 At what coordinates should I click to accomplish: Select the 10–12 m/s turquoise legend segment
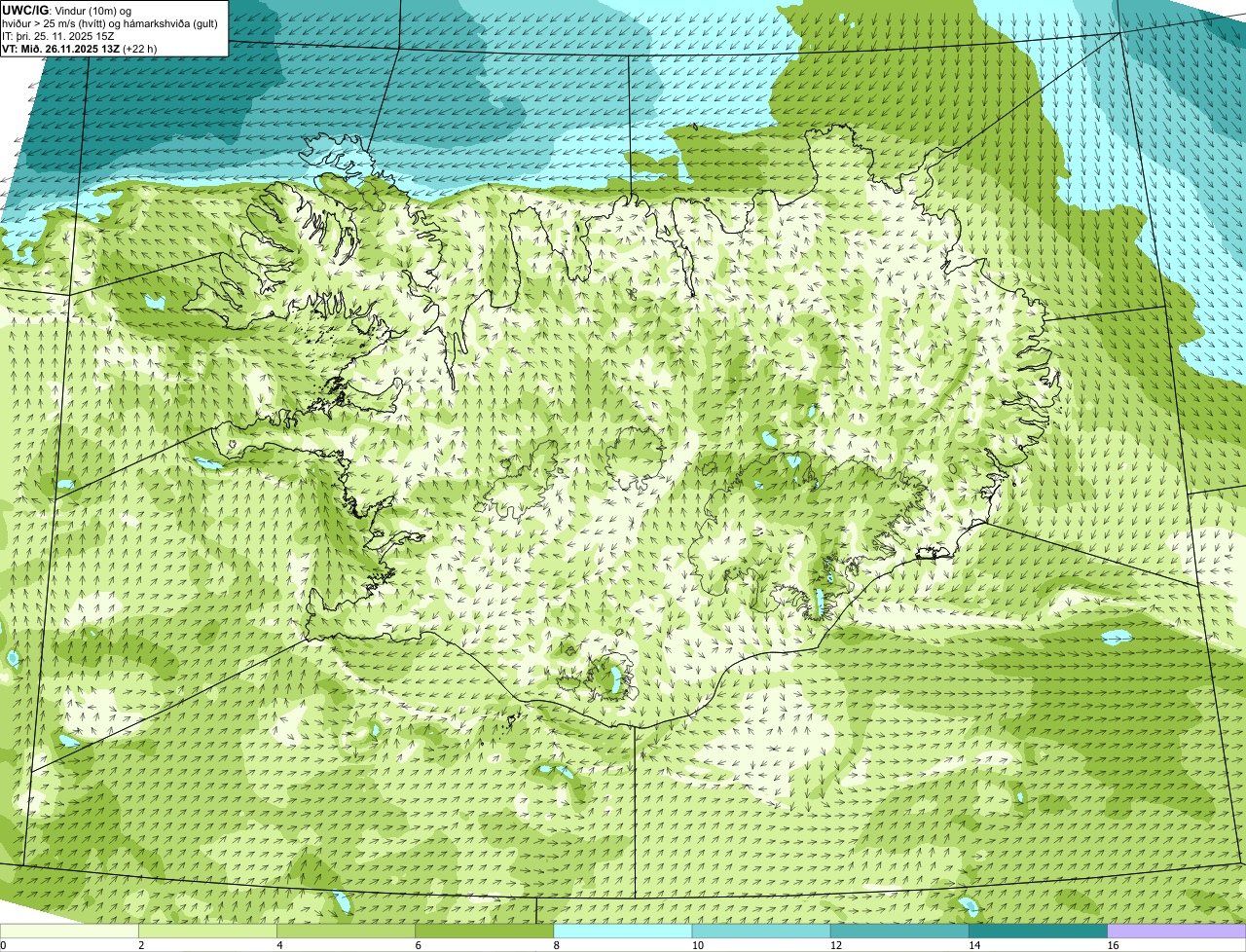761,931
